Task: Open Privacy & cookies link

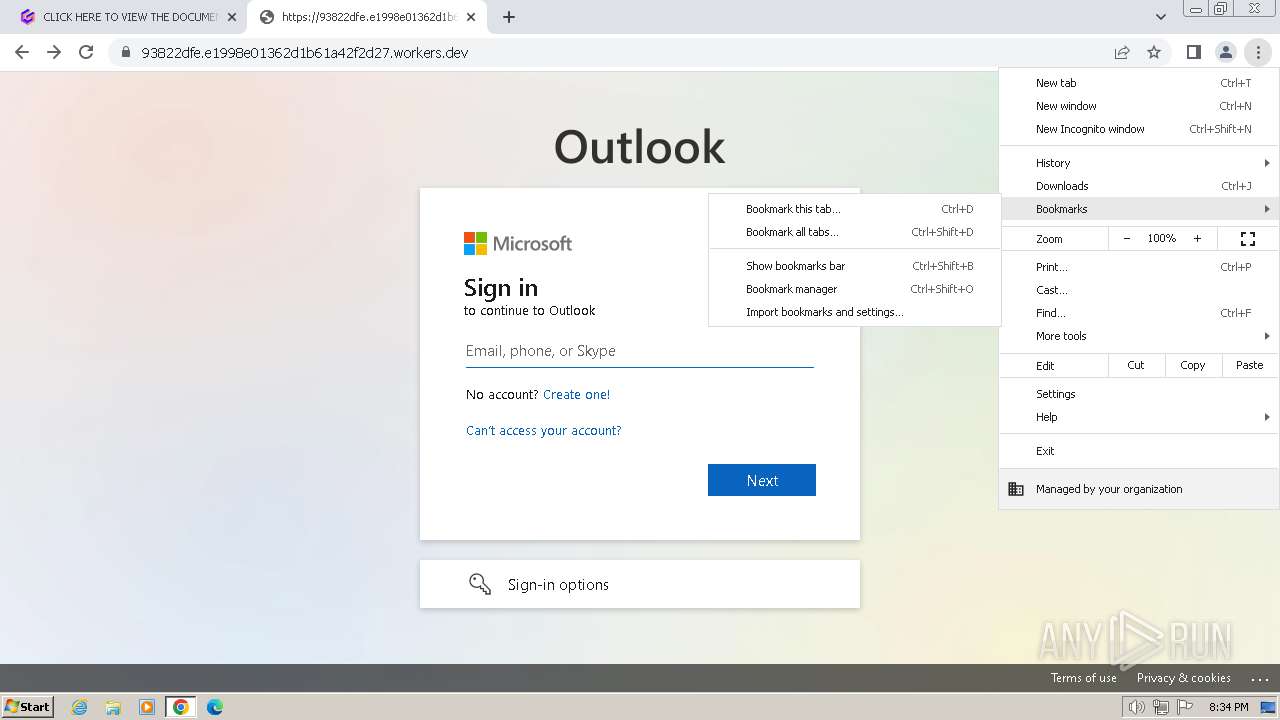Action: point(1183,678)
